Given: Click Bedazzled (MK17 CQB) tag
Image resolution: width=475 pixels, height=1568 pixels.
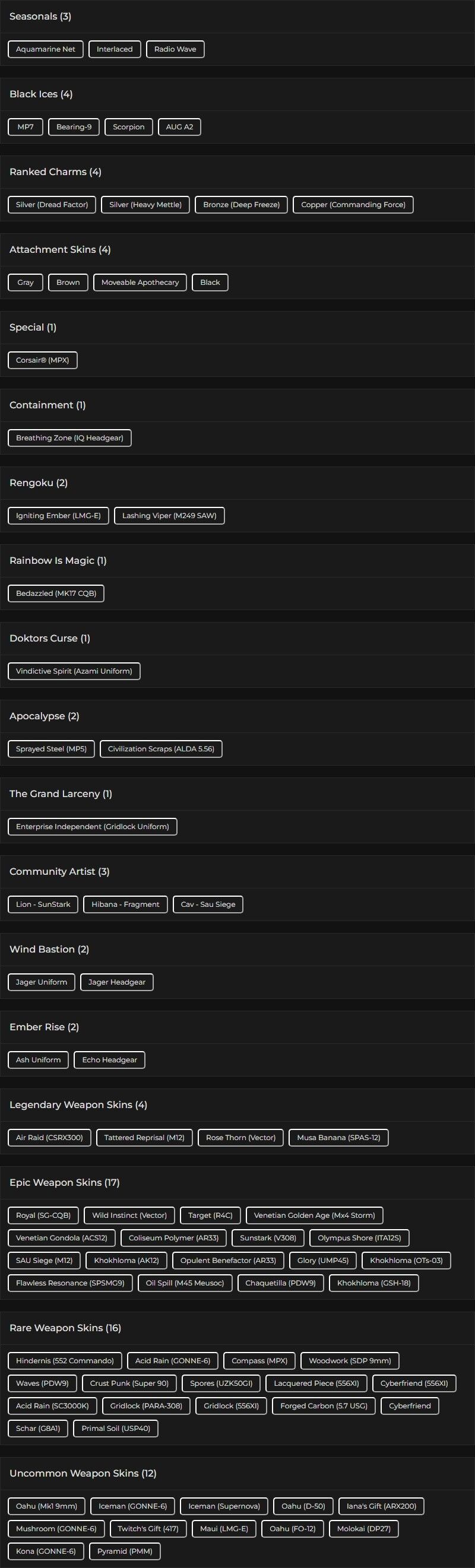Looking at the screenshot, I should 56,593.
